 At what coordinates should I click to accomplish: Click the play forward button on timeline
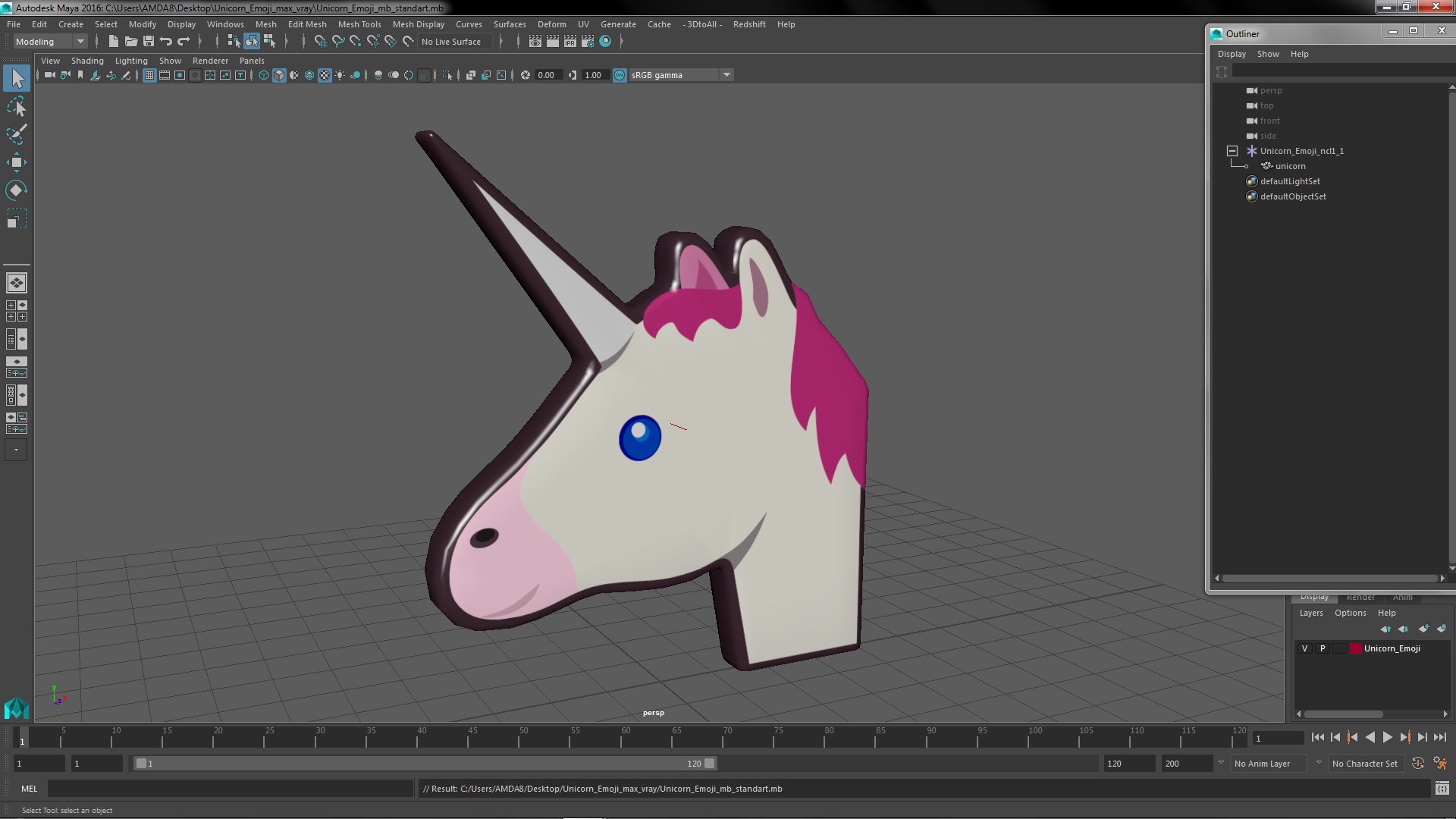pyautogui.click(x=1387, y=737)
